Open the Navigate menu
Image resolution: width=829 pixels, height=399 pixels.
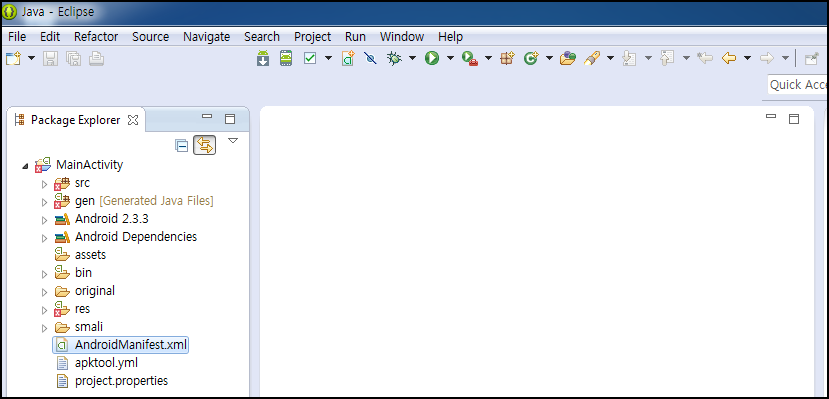coord(206,36)
